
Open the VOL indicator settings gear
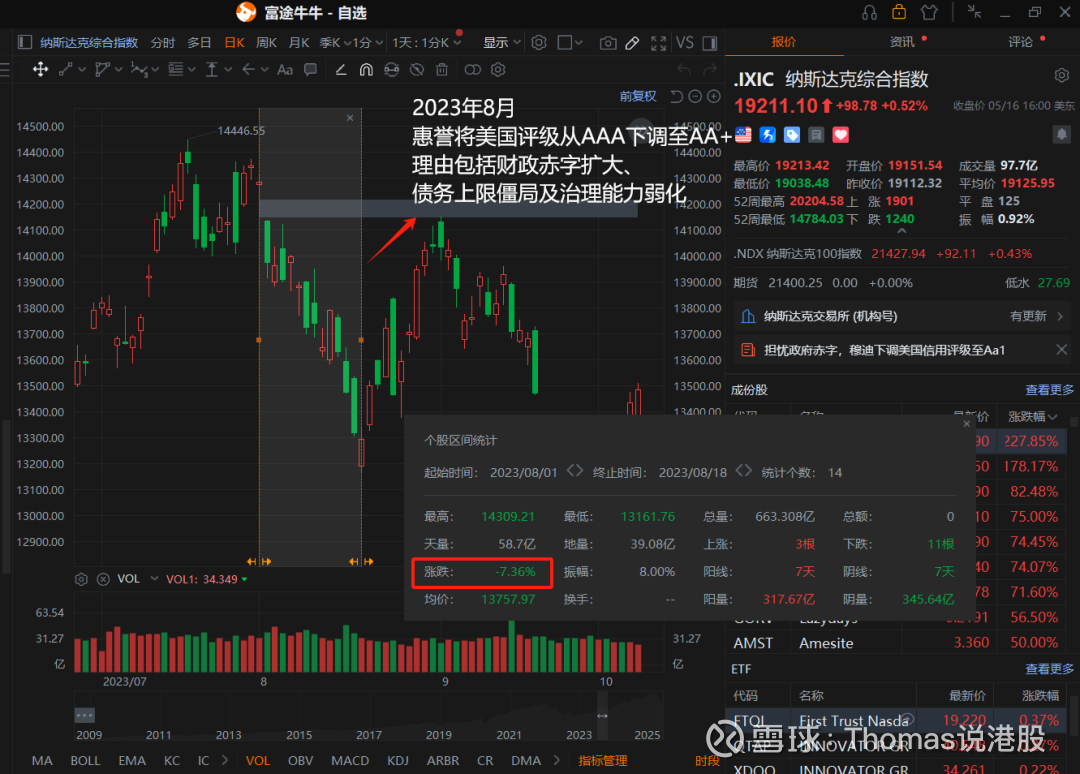click(81, 579)
